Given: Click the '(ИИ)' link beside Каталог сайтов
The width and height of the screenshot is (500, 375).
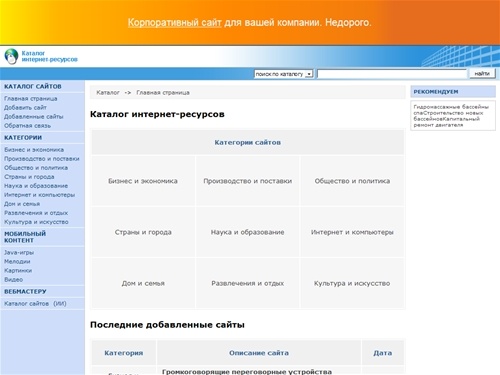Looking at the screenshot, I should coord(60,304).
